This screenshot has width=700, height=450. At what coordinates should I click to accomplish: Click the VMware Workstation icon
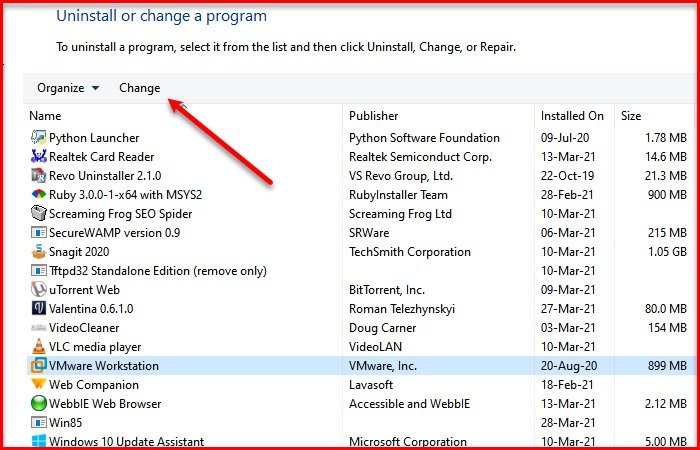(39, 366)
